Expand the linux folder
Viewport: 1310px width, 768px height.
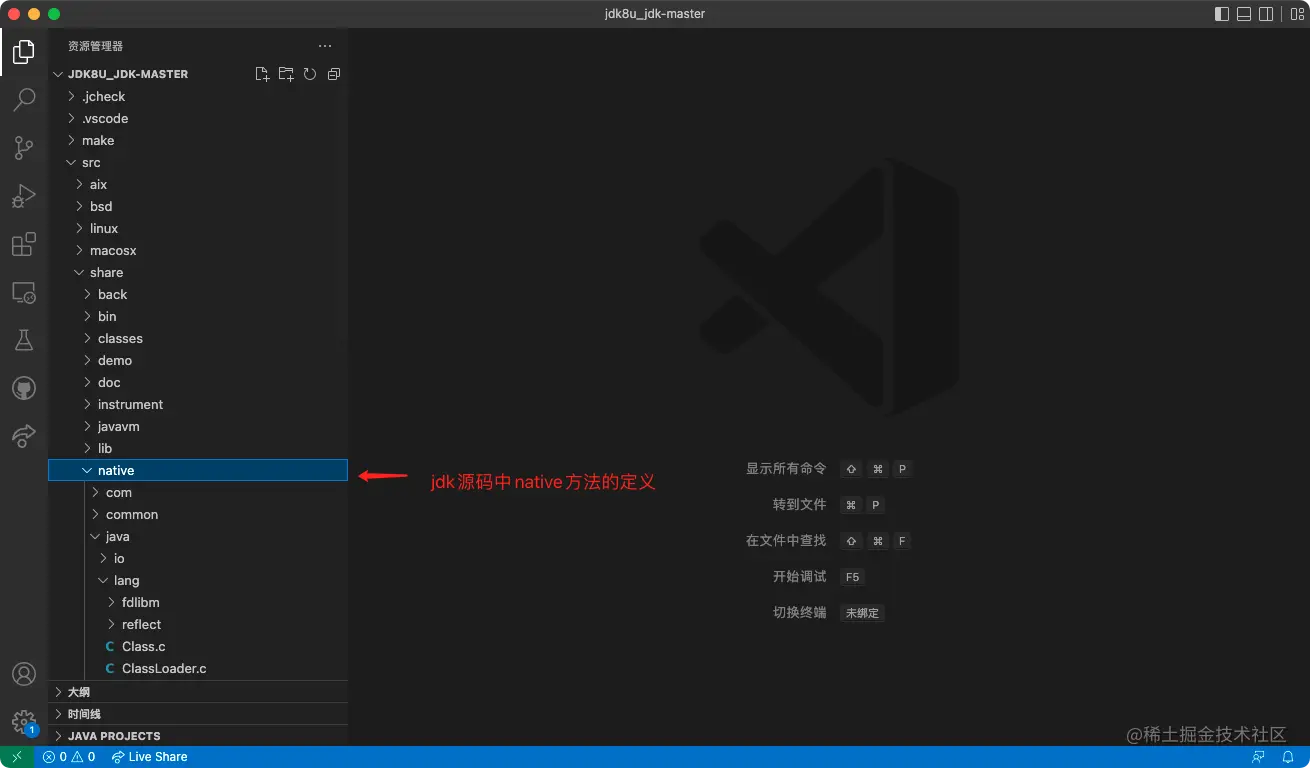[x=198, y=228]
